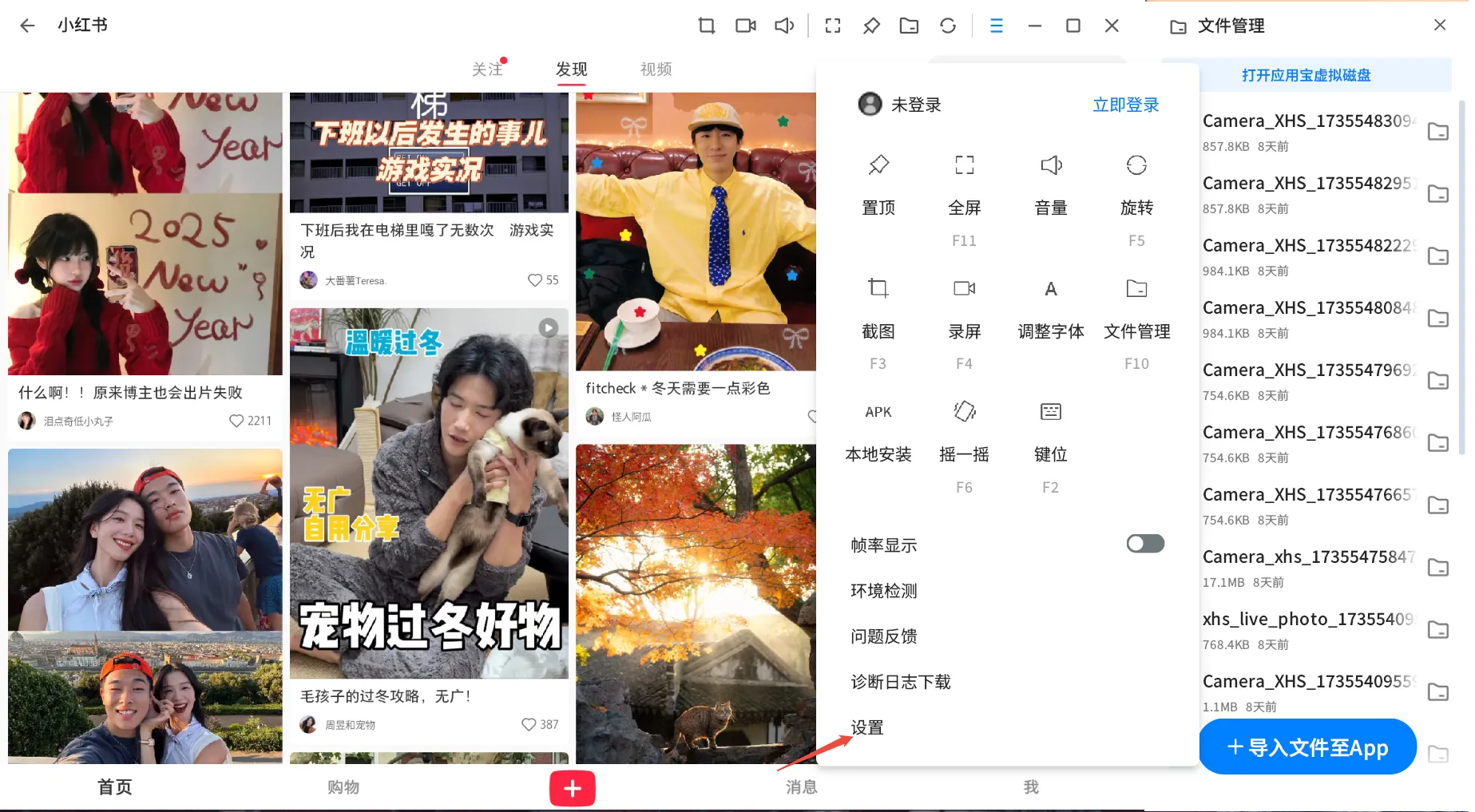Select 全屏 fullscreen icon in menu panel
This screenshot has height=812, width=1475.
pos(965,165)
